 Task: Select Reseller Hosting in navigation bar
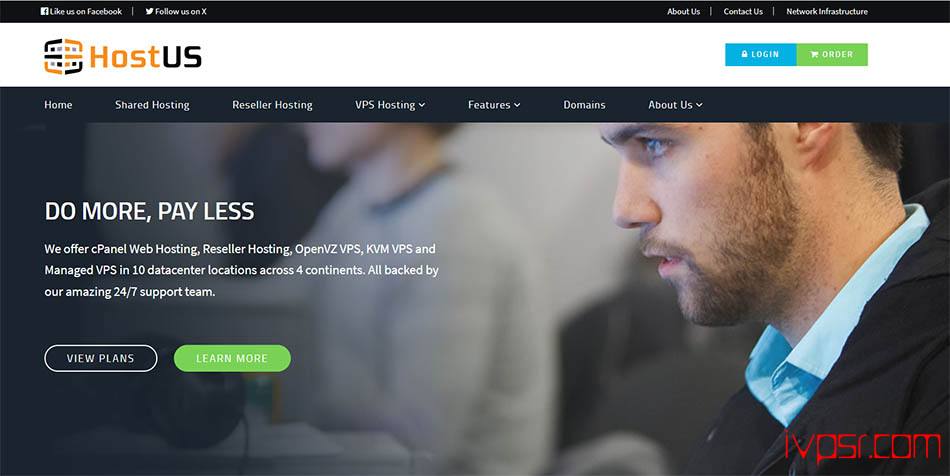click(x=272, y=105)
